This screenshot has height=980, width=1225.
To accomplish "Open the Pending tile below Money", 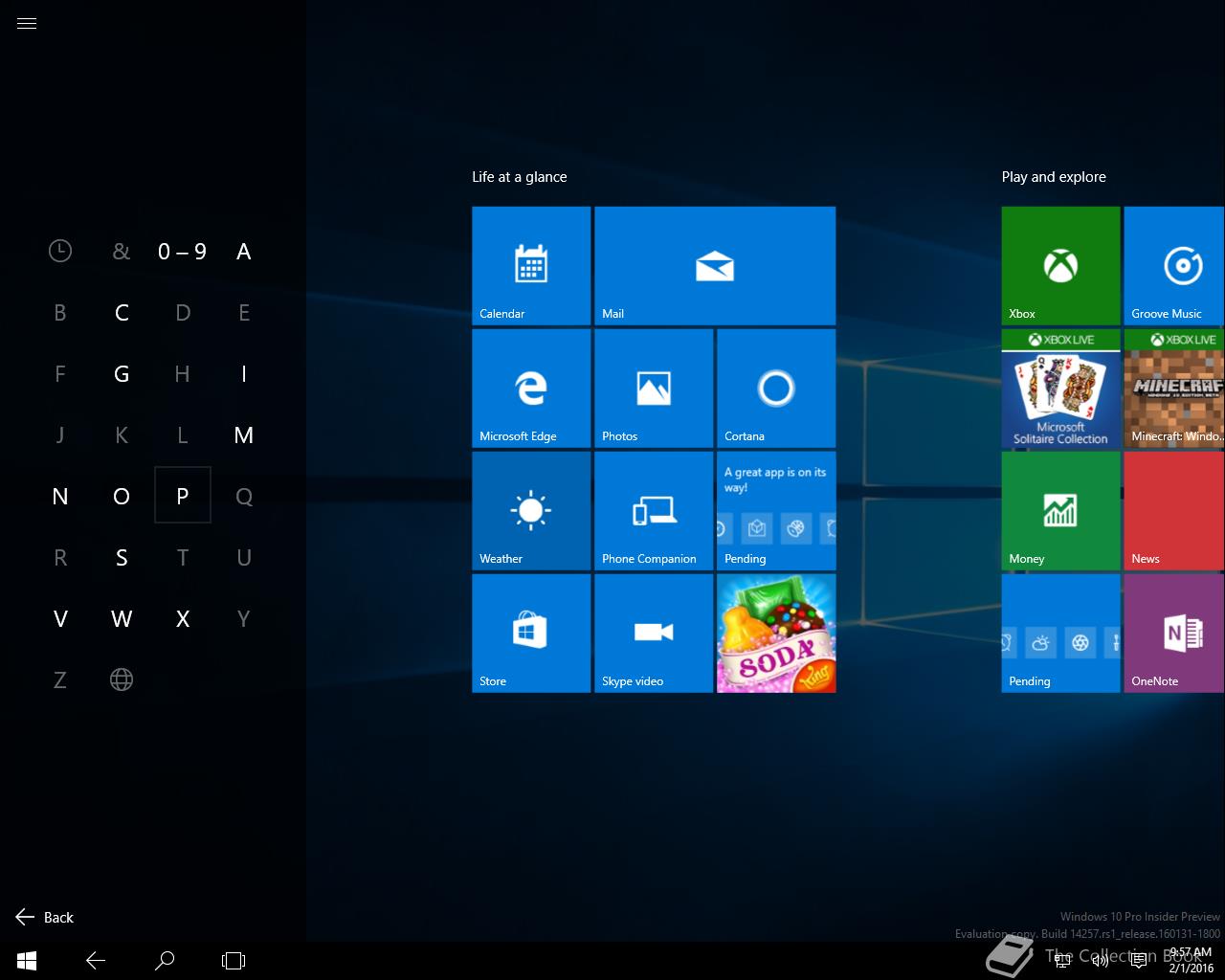I will (1060, 634).
